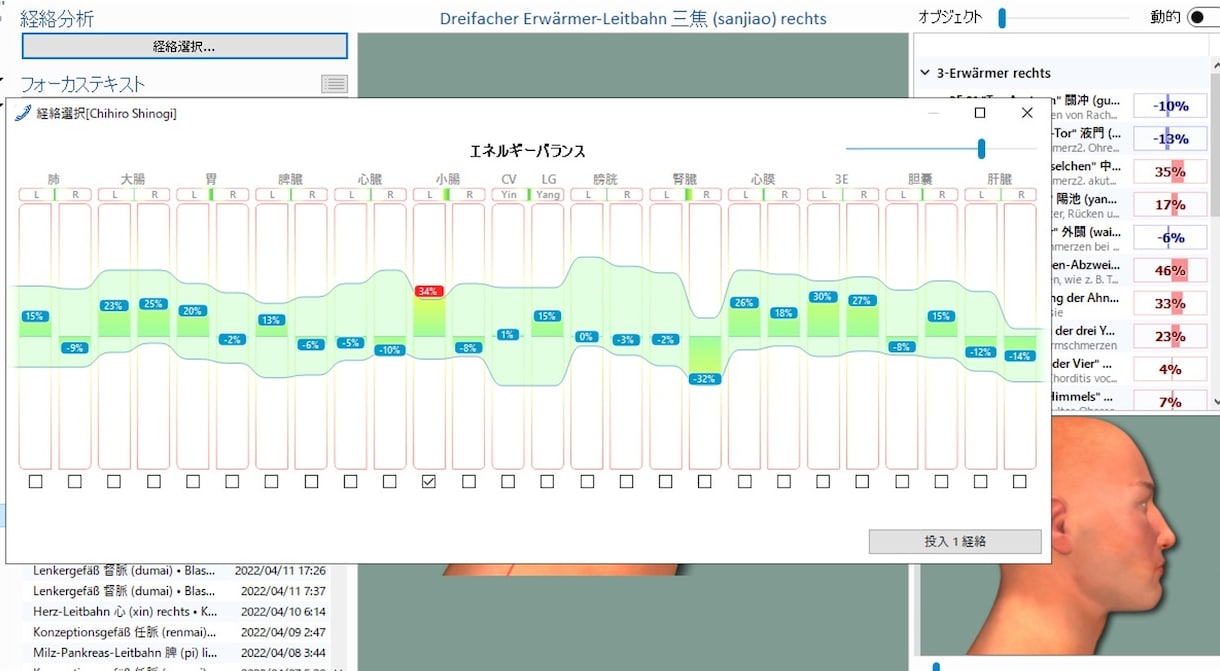
Task: Check the 肝臓 R meridian checkbox
Action: (x=1020, y=481)
